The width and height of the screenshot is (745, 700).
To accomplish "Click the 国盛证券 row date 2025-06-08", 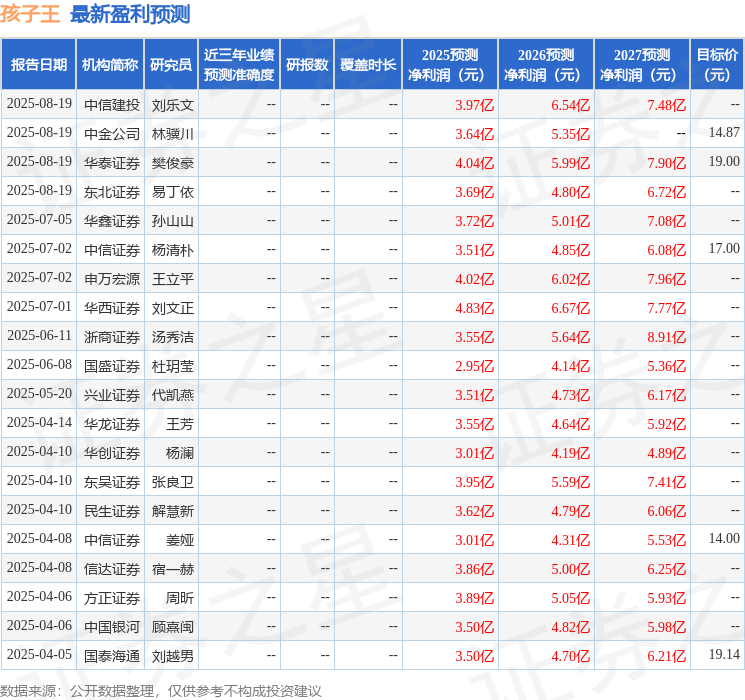I will coord(39,364).
